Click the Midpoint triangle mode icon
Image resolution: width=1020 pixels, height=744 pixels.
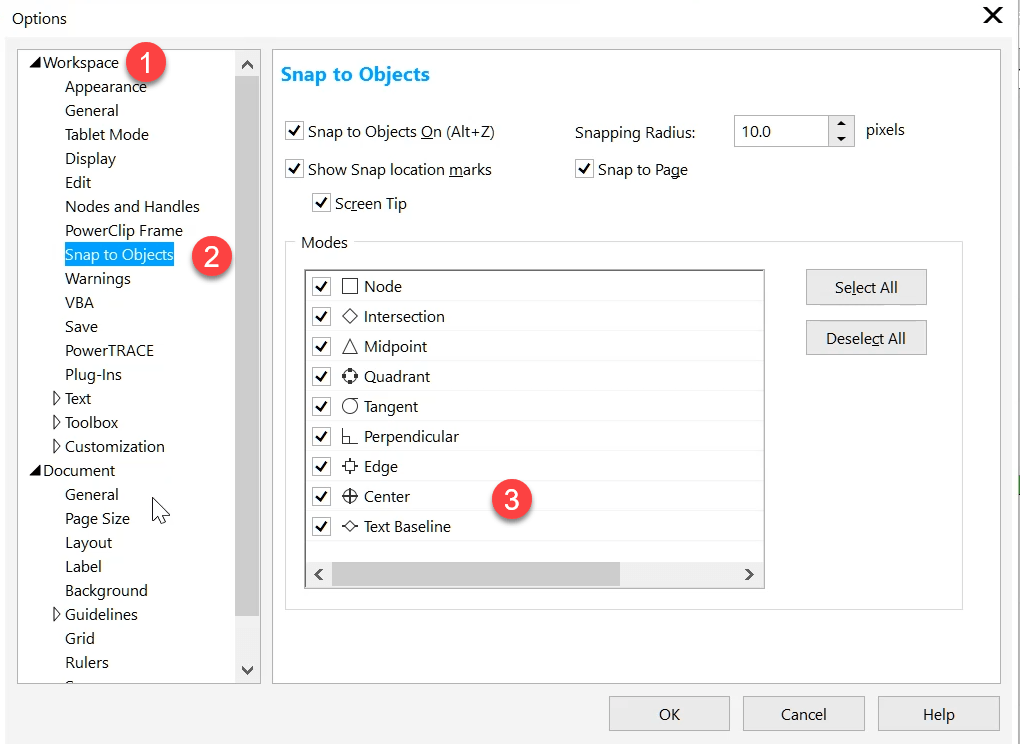coord(349,347)
